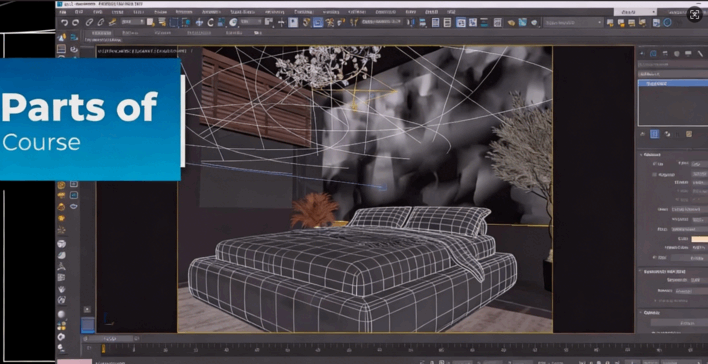Click the Rectangular Selection Region icon

[x=174, y=22]
